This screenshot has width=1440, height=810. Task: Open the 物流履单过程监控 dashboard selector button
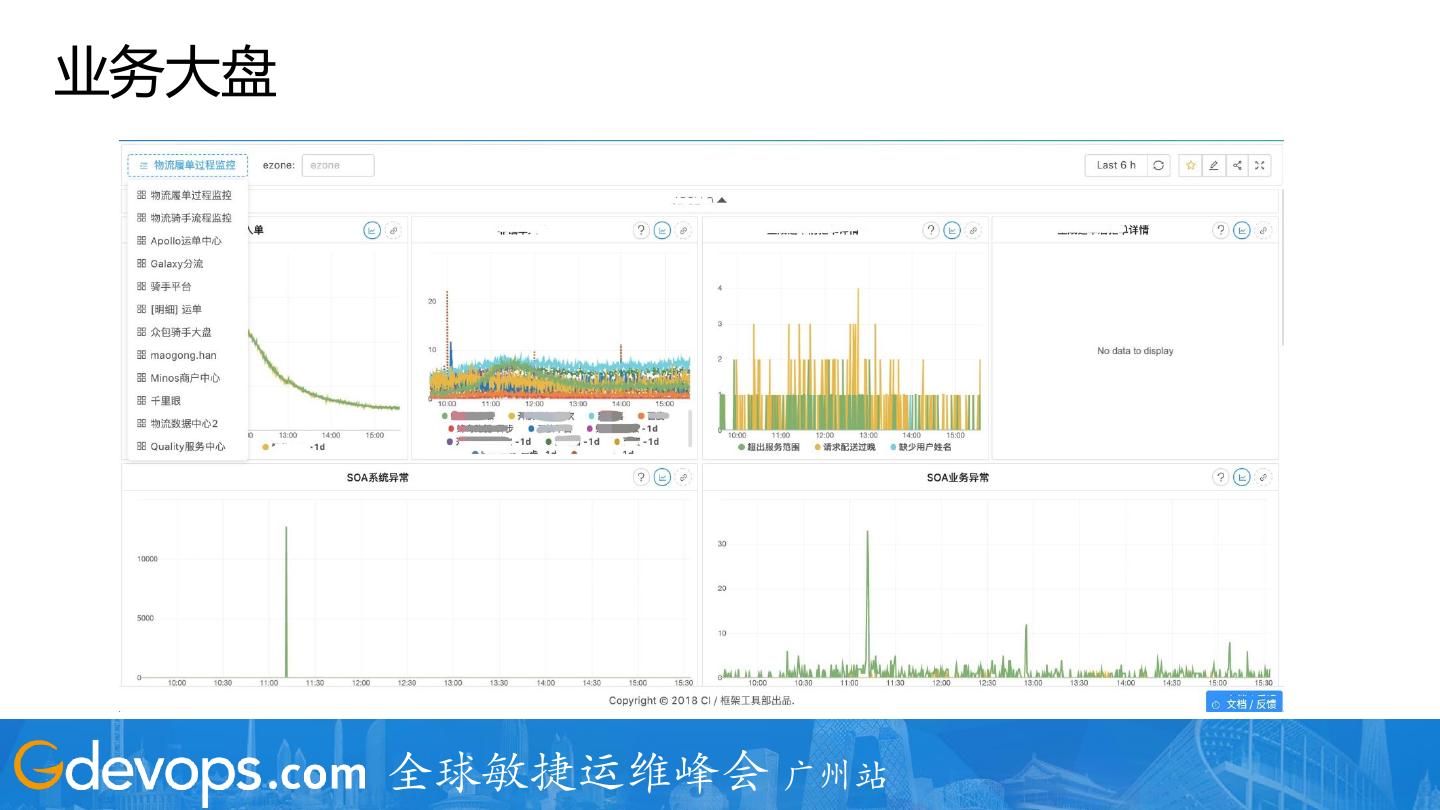pyautogui.click(x=188, y=165)
